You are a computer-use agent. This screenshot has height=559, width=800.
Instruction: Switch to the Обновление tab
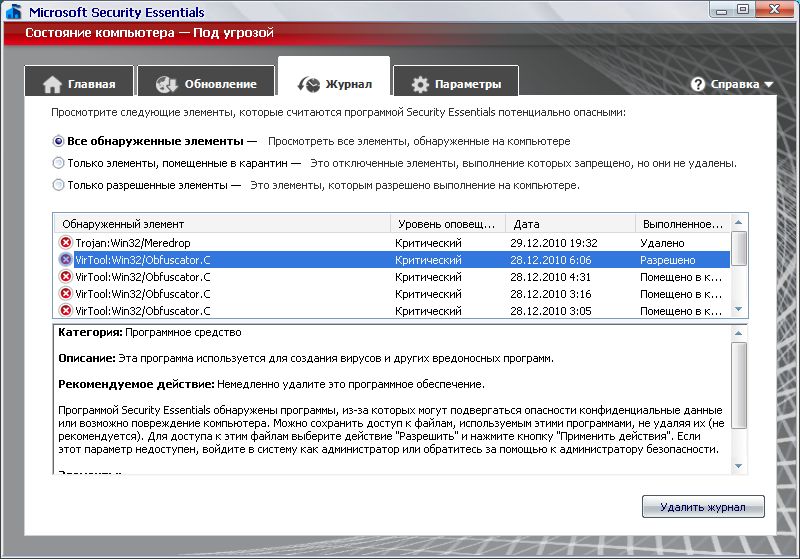pyautogui.click(x=207, y=84)
